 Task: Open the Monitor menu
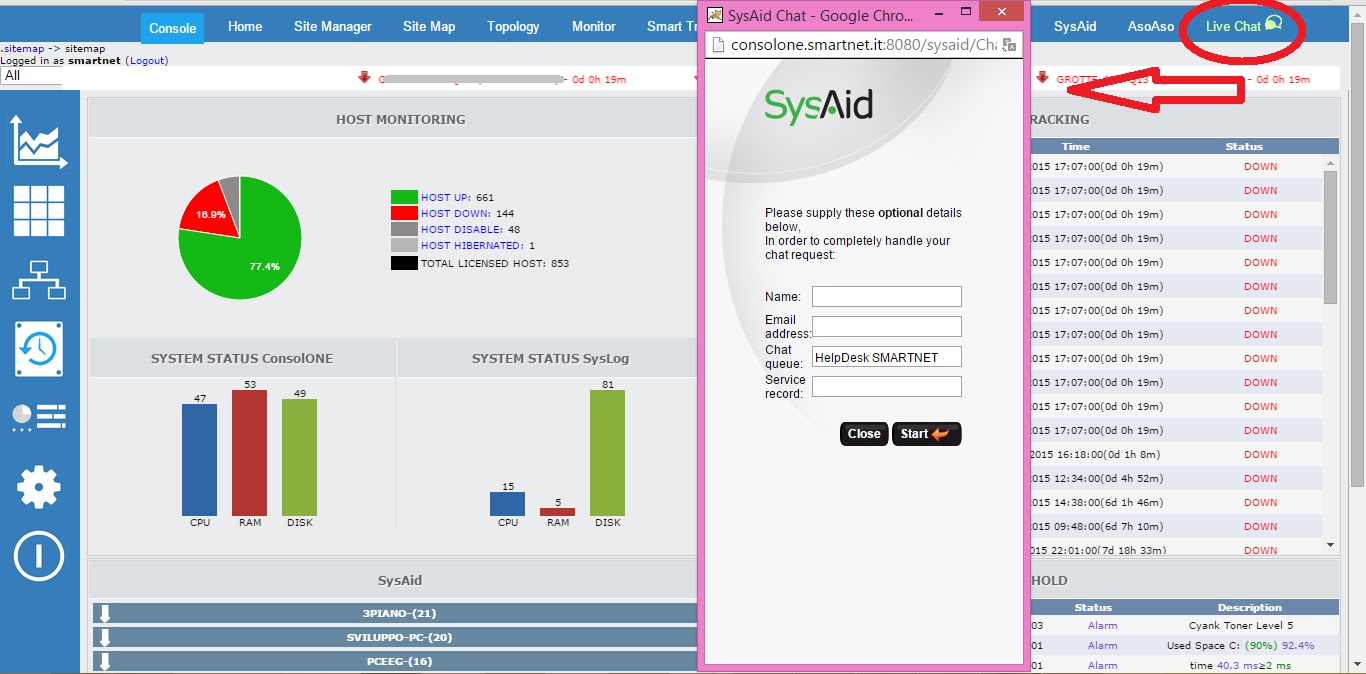pyautogui.click(x=593, y=27)
